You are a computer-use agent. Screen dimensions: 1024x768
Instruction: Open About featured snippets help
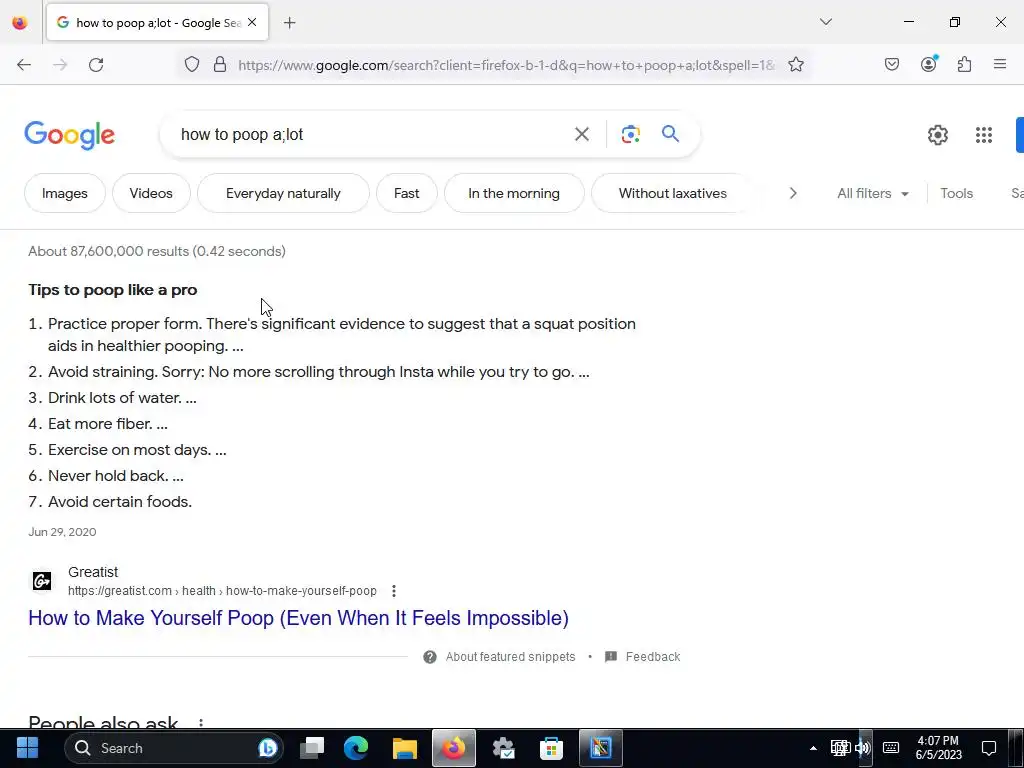coord(500,657)
